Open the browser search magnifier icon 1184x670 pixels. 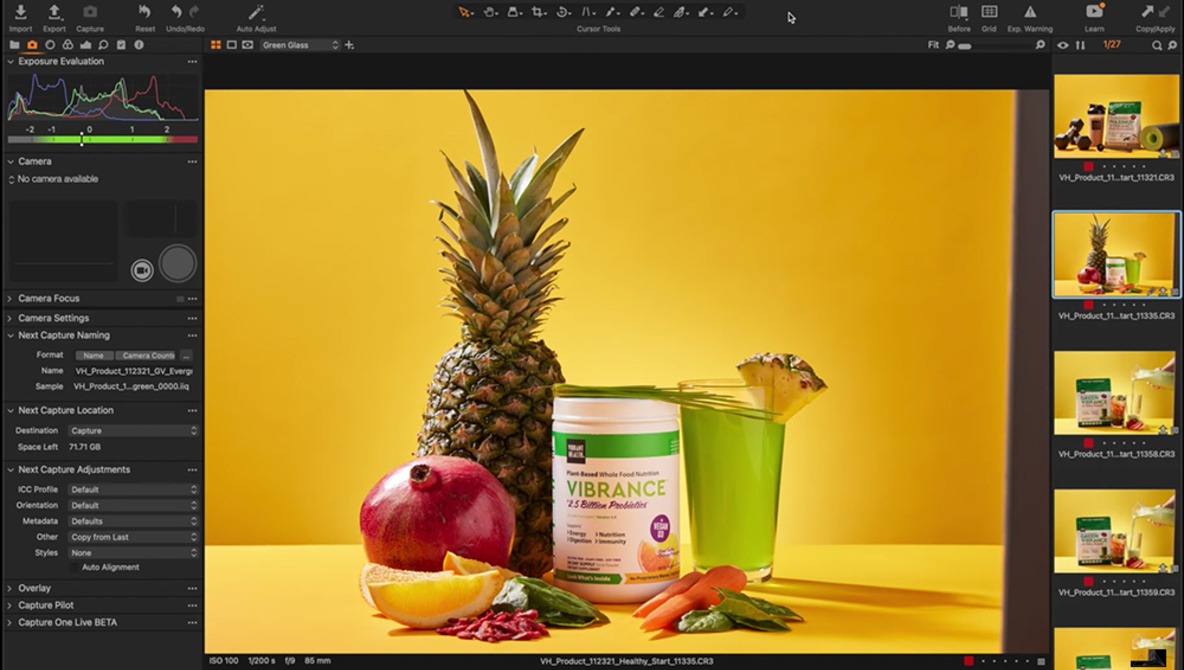[x=1156, y=45]
